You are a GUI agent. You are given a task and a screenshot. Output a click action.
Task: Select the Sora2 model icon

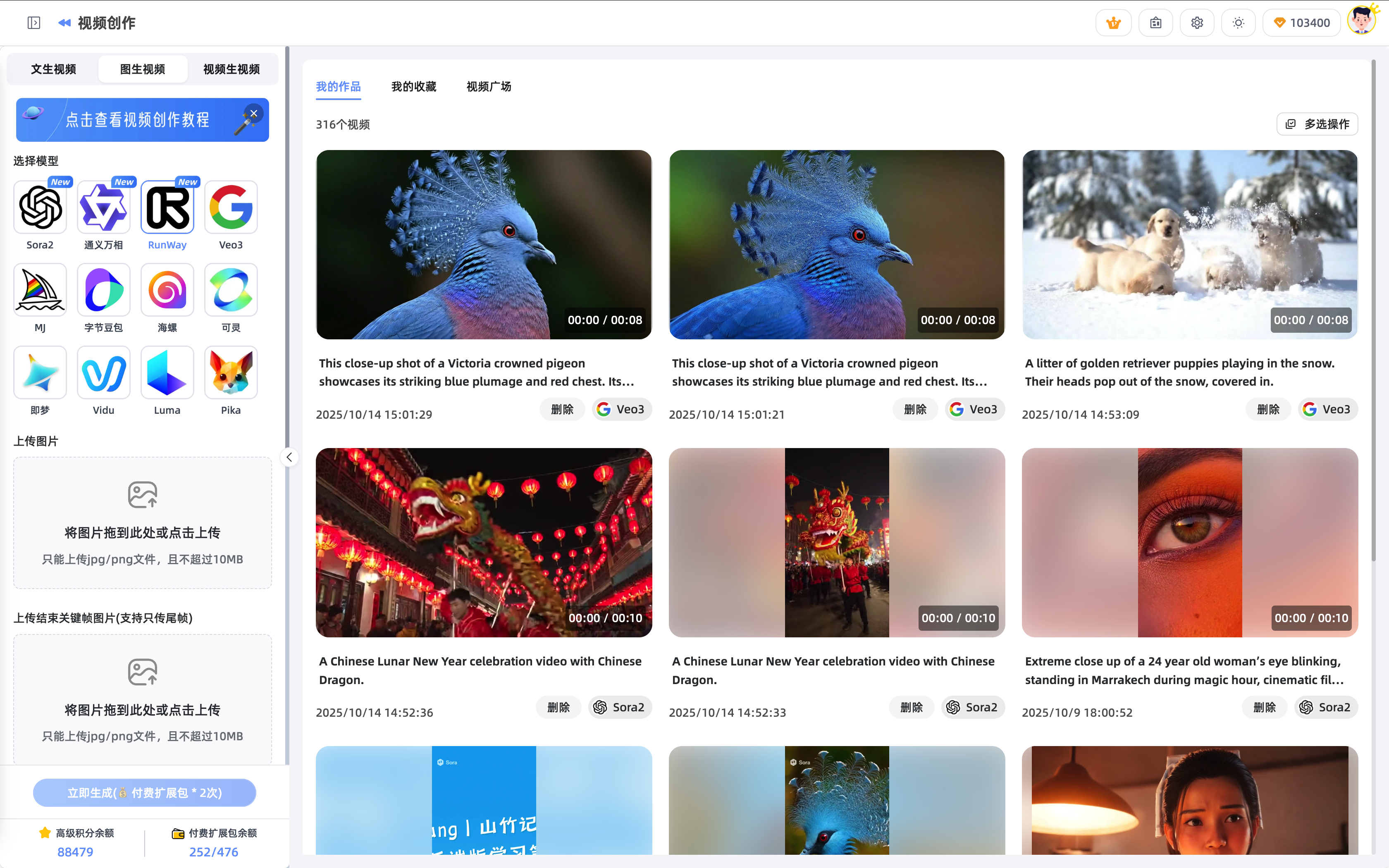tap(40, 207)
